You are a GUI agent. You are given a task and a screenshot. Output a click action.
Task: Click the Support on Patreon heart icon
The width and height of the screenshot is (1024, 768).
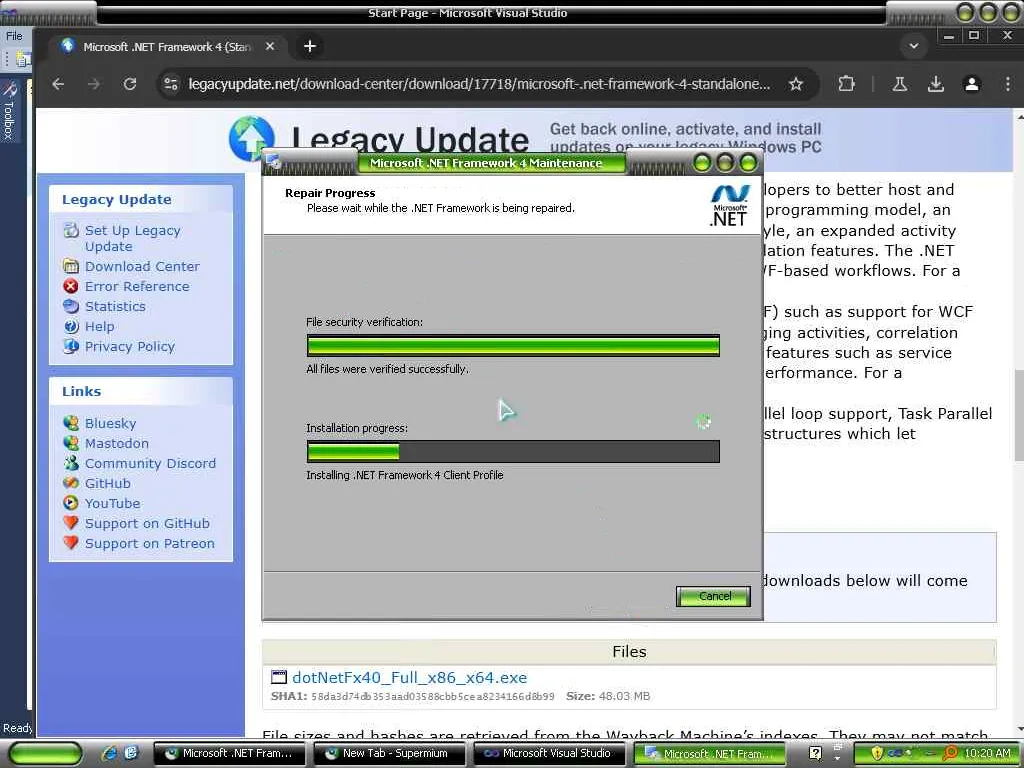pos(71,543)
